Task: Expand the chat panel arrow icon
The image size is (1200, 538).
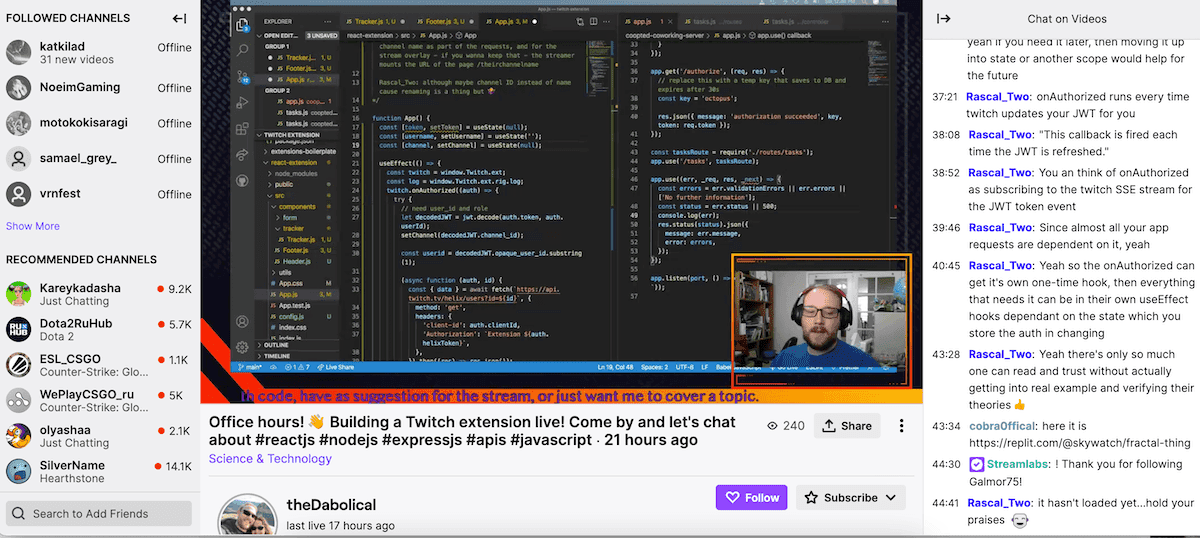Action: pos(943,19)
